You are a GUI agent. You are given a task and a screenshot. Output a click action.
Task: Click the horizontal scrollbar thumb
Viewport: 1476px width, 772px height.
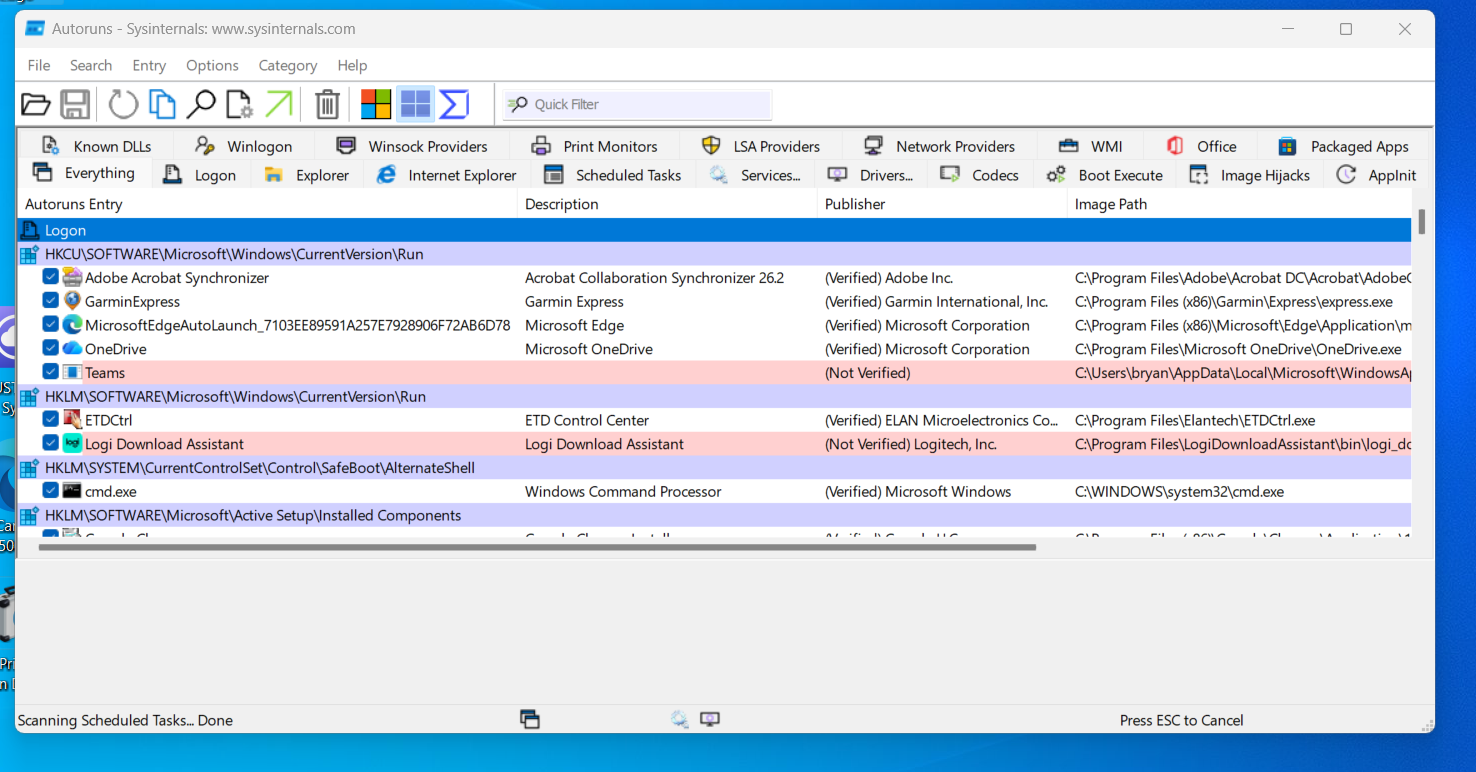click(x=537, y=547)
